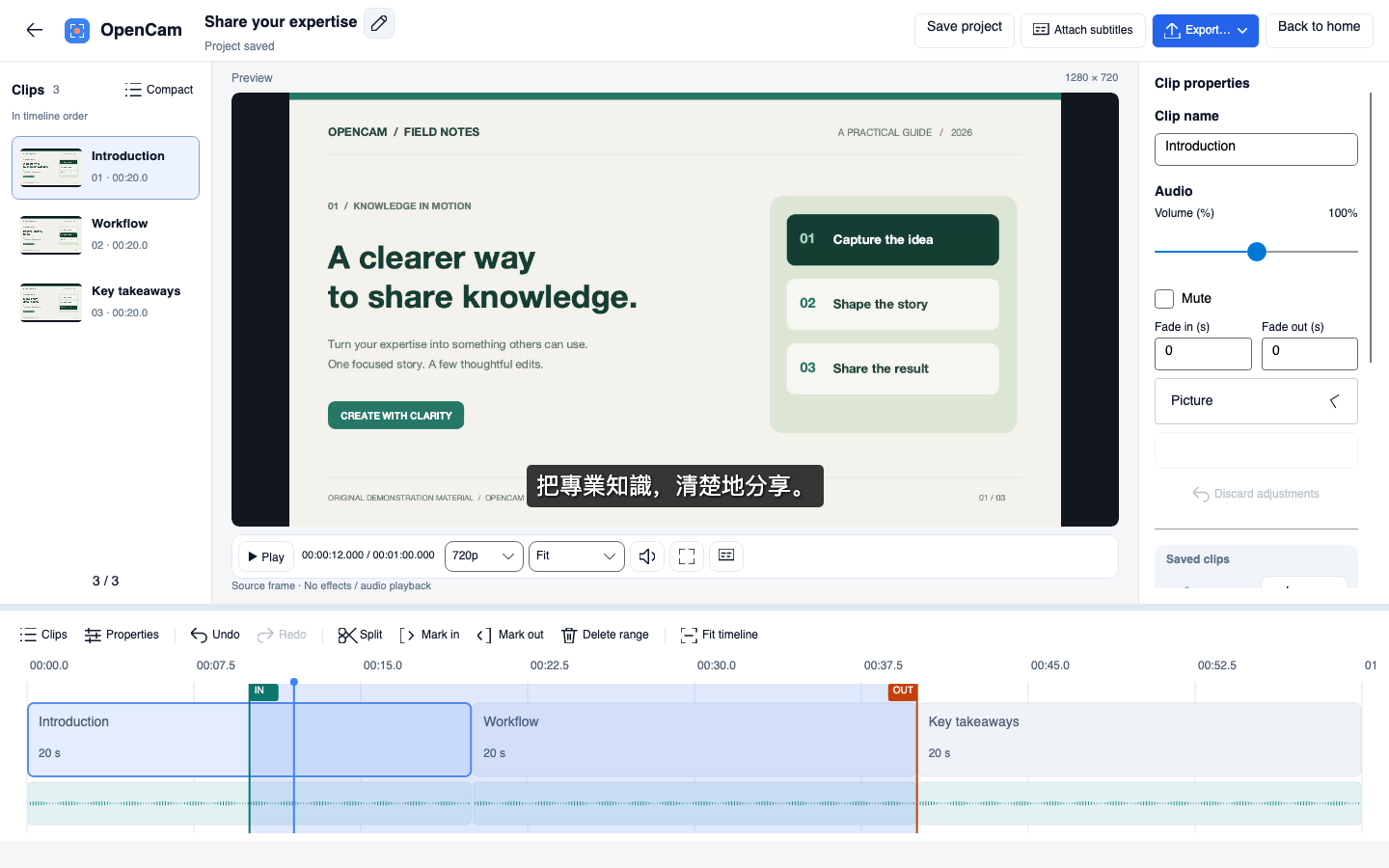Click the IN marker on timeline
The width and height of the screenshot is (1389, 868).
263,692
